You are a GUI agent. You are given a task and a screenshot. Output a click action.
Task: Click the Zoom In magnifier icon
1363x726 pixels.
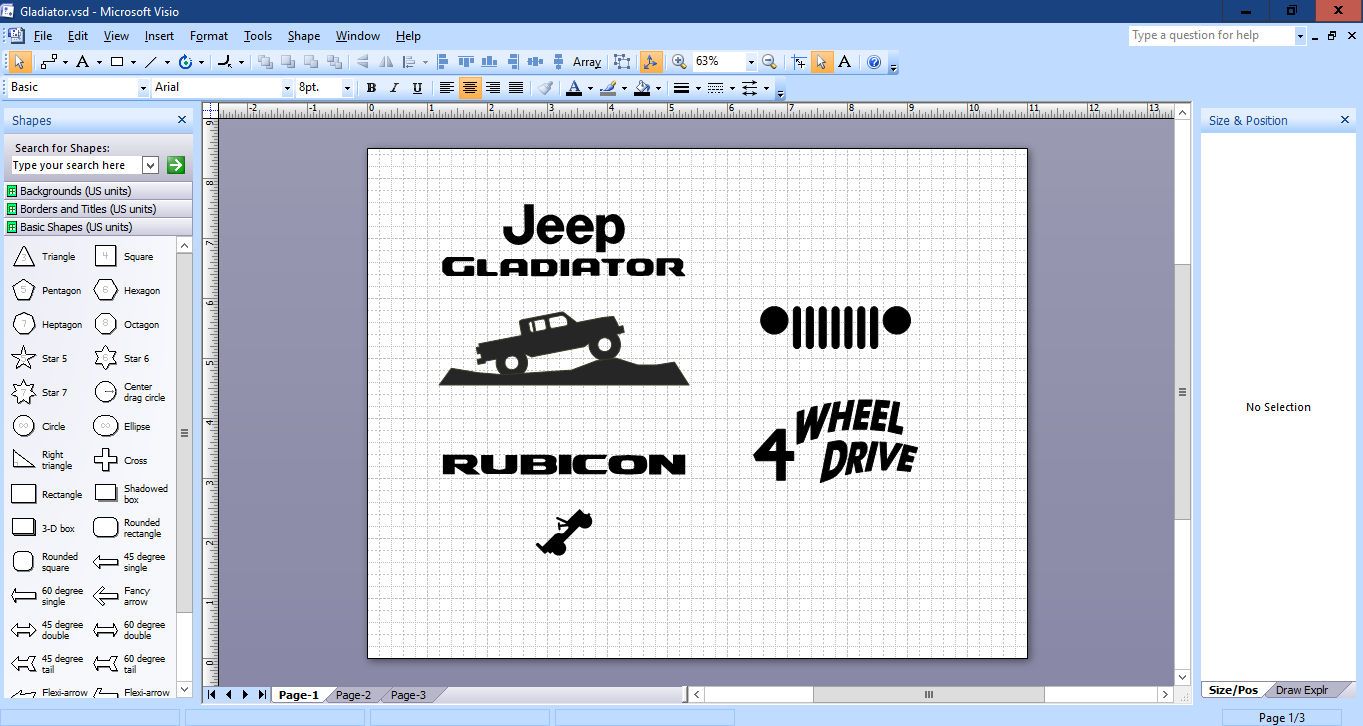[679, 62]
